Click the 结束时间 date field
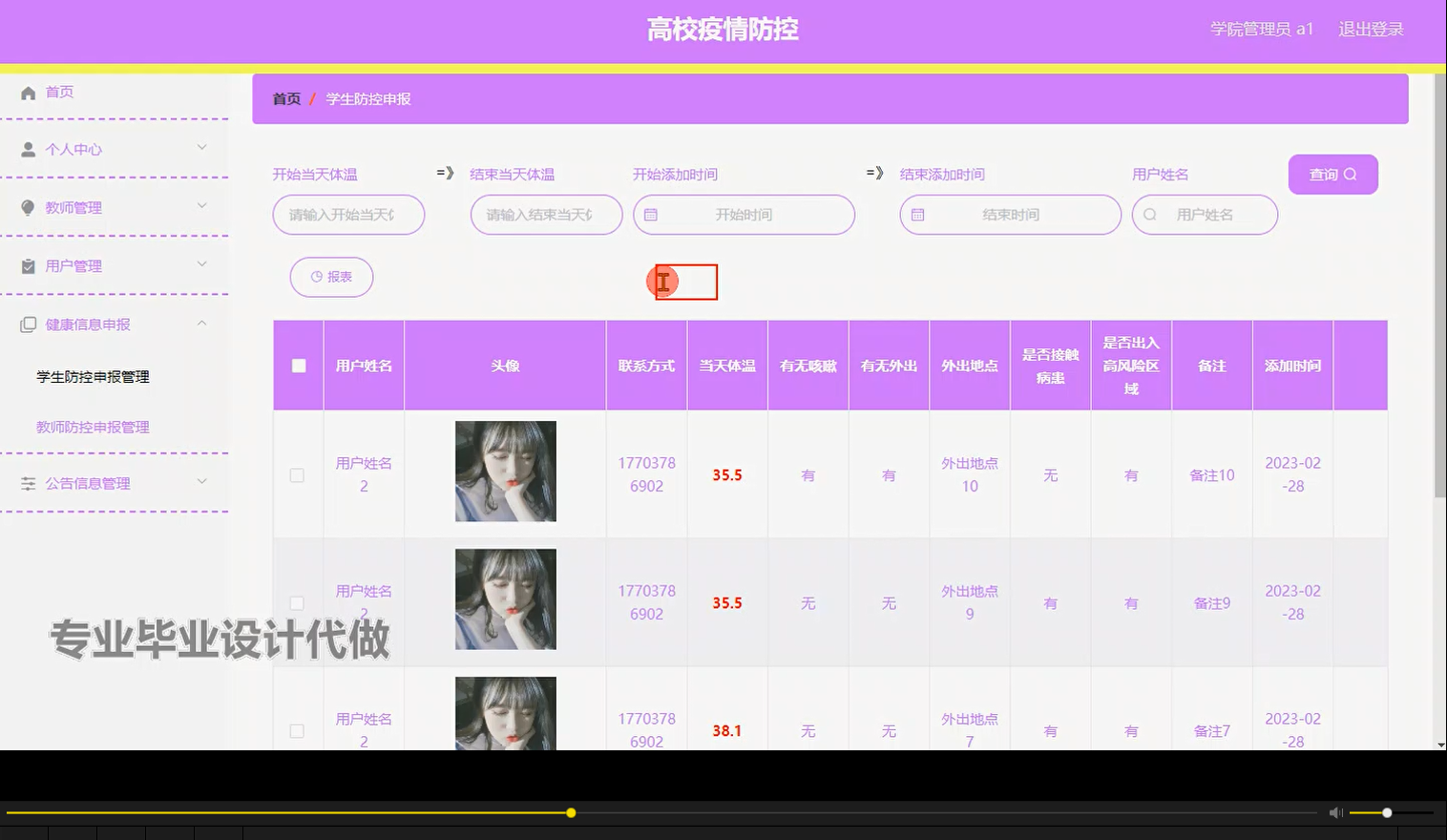The image size is (1447, 840). click(x=1010, y=215)
